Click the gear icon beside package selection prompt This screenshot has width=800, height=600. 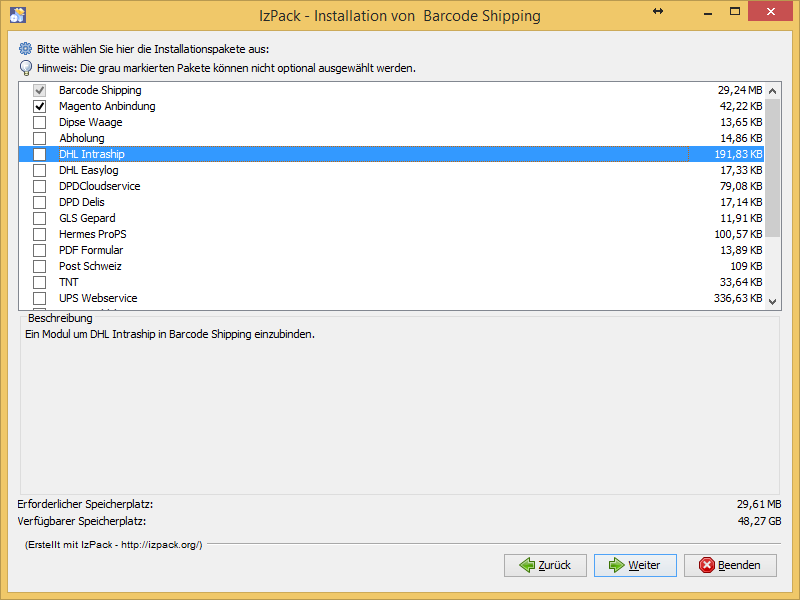click(26, 49)
